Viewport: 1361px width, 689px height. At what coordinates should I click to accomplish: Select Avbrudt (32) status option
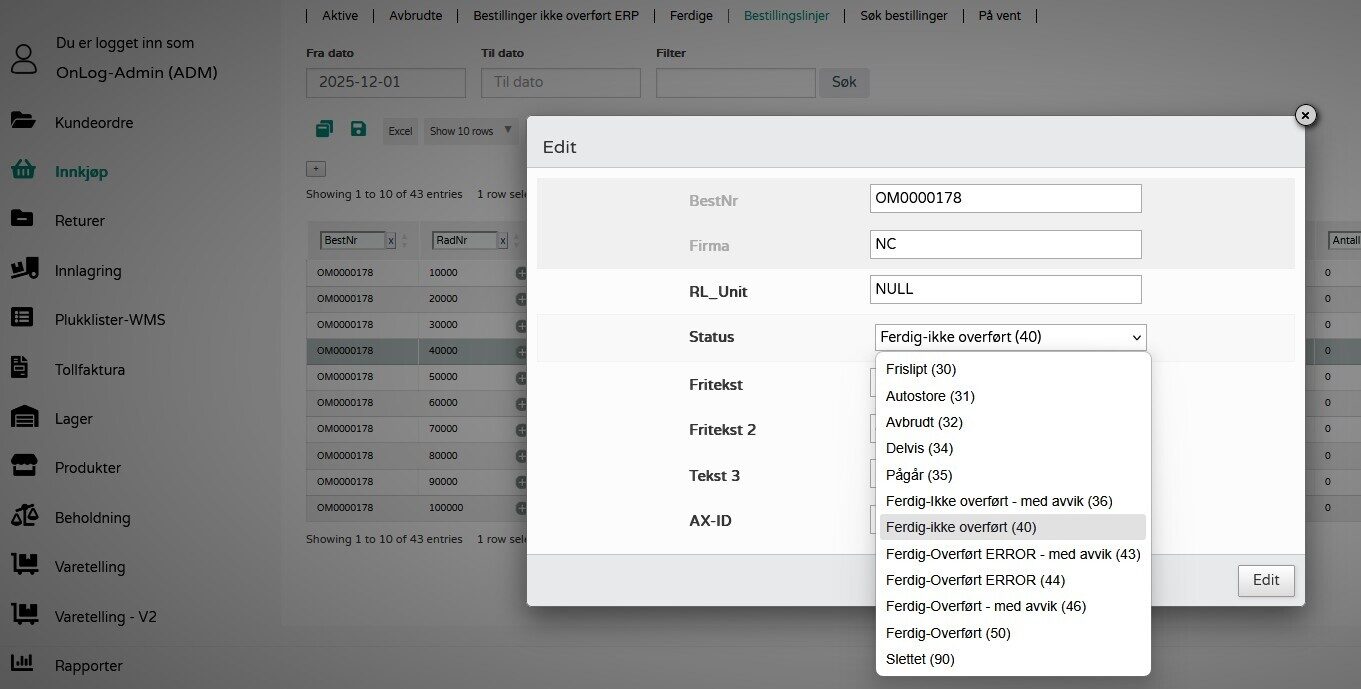[923, 422]
